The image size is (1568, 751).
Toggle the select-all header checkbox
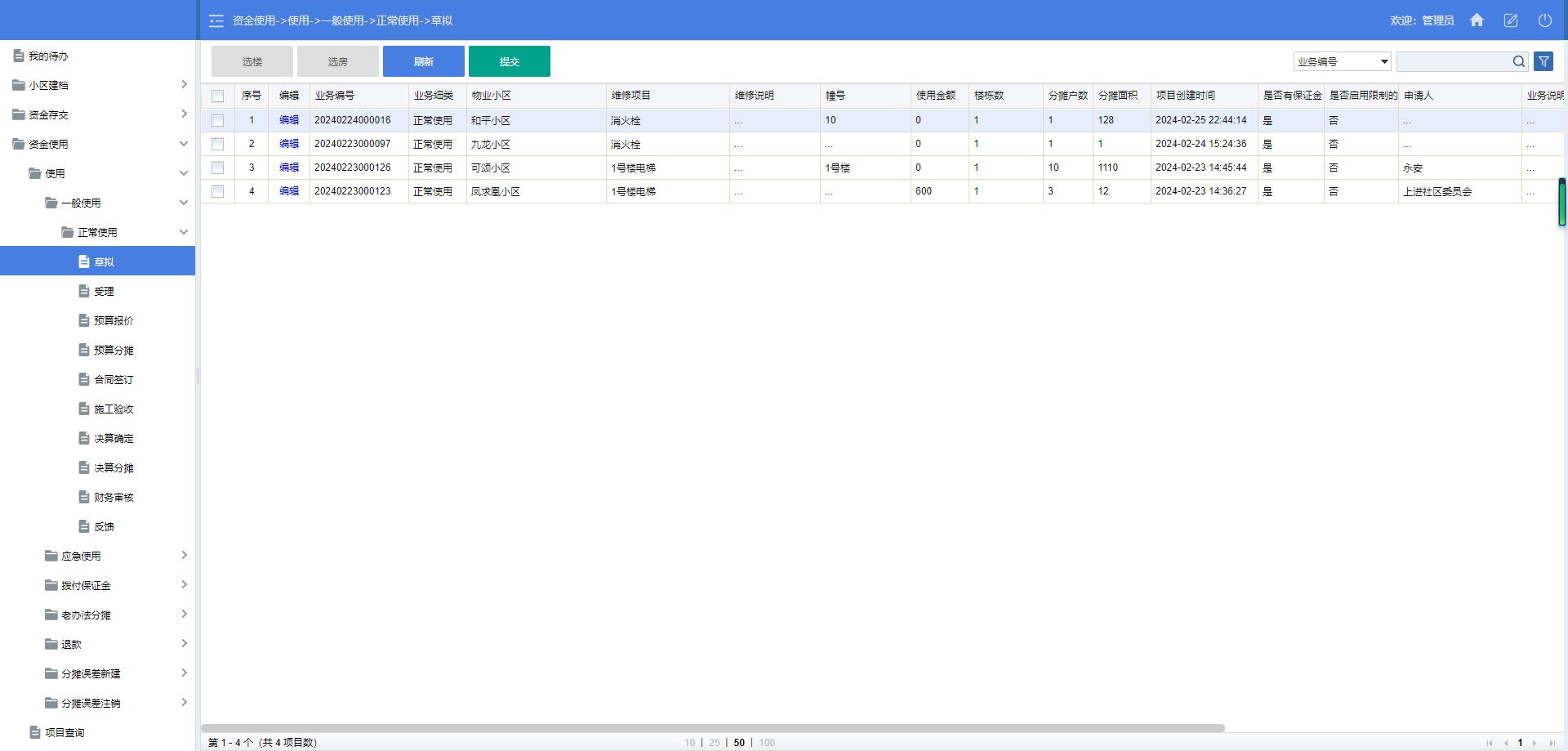point(217,96)
